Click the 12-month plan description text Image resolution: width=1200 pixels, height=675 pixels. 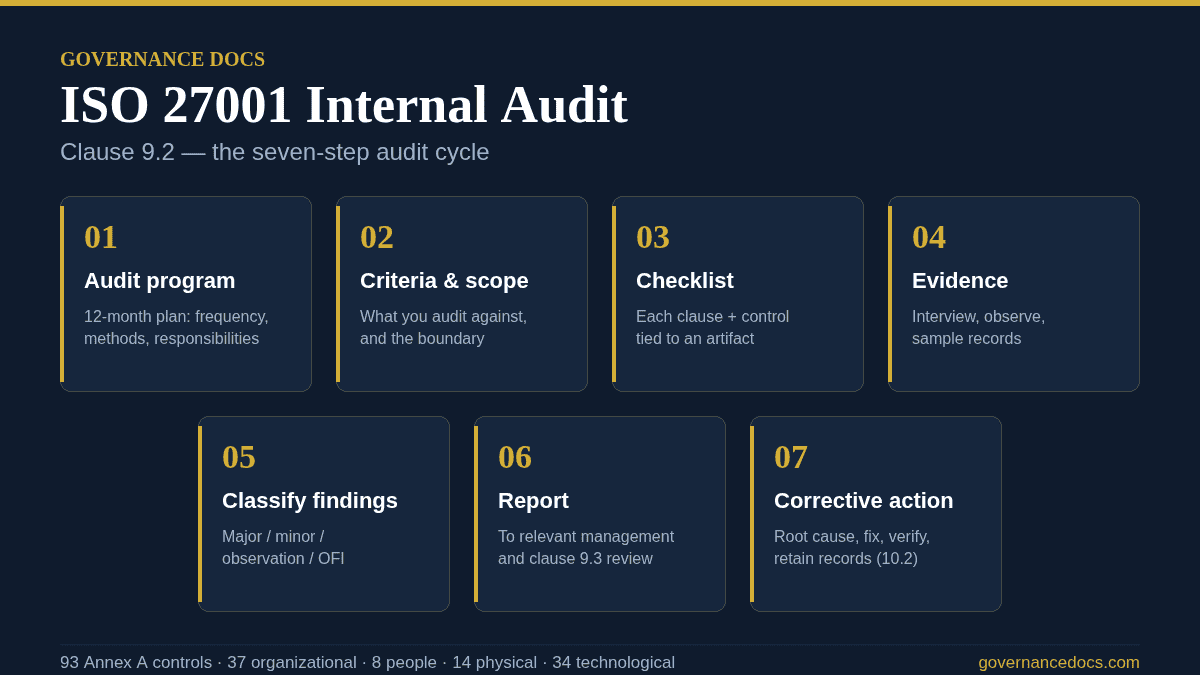[x=176, y=328]
